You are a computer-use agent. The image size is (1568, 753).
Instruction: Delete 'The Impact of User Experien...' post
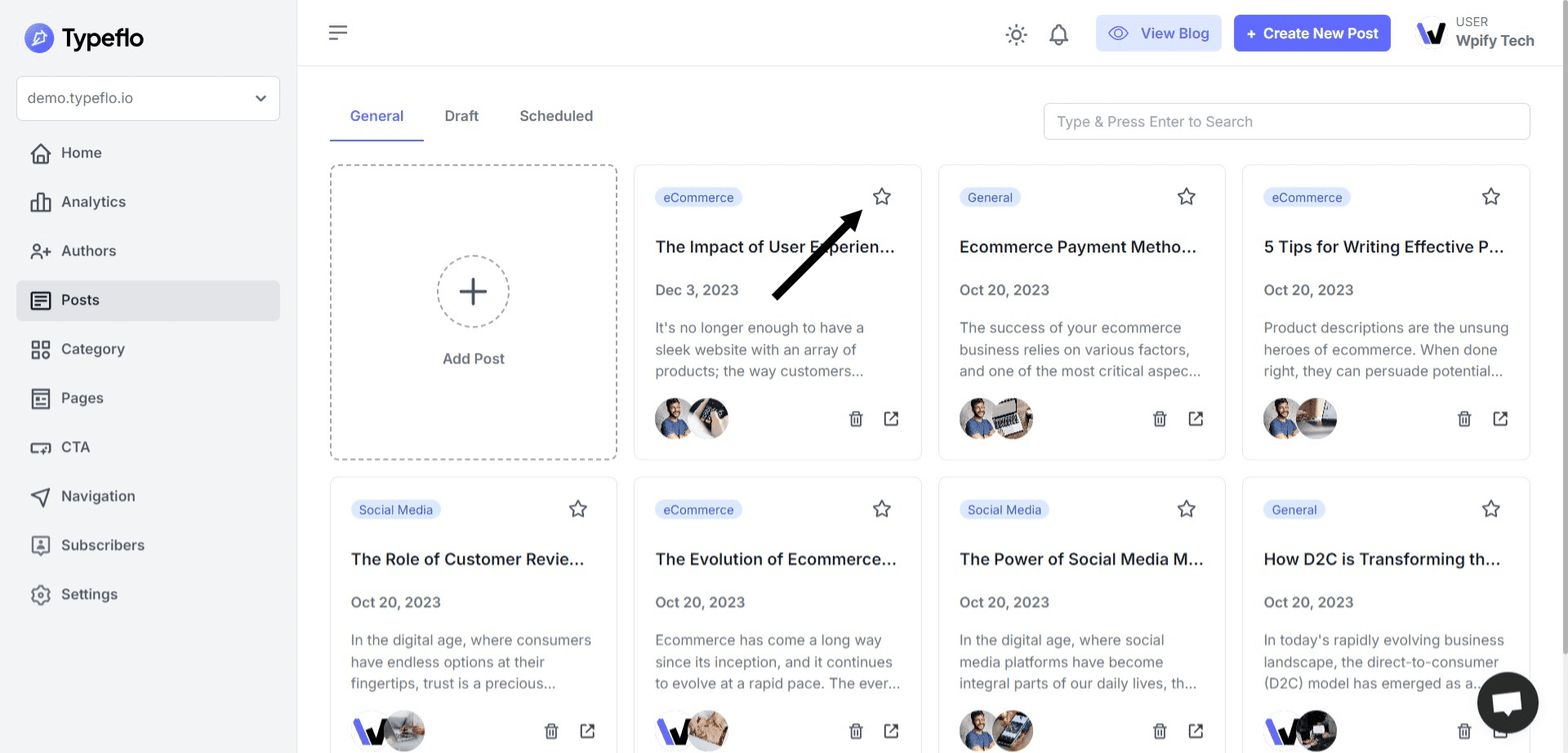[x=856, y=419]
